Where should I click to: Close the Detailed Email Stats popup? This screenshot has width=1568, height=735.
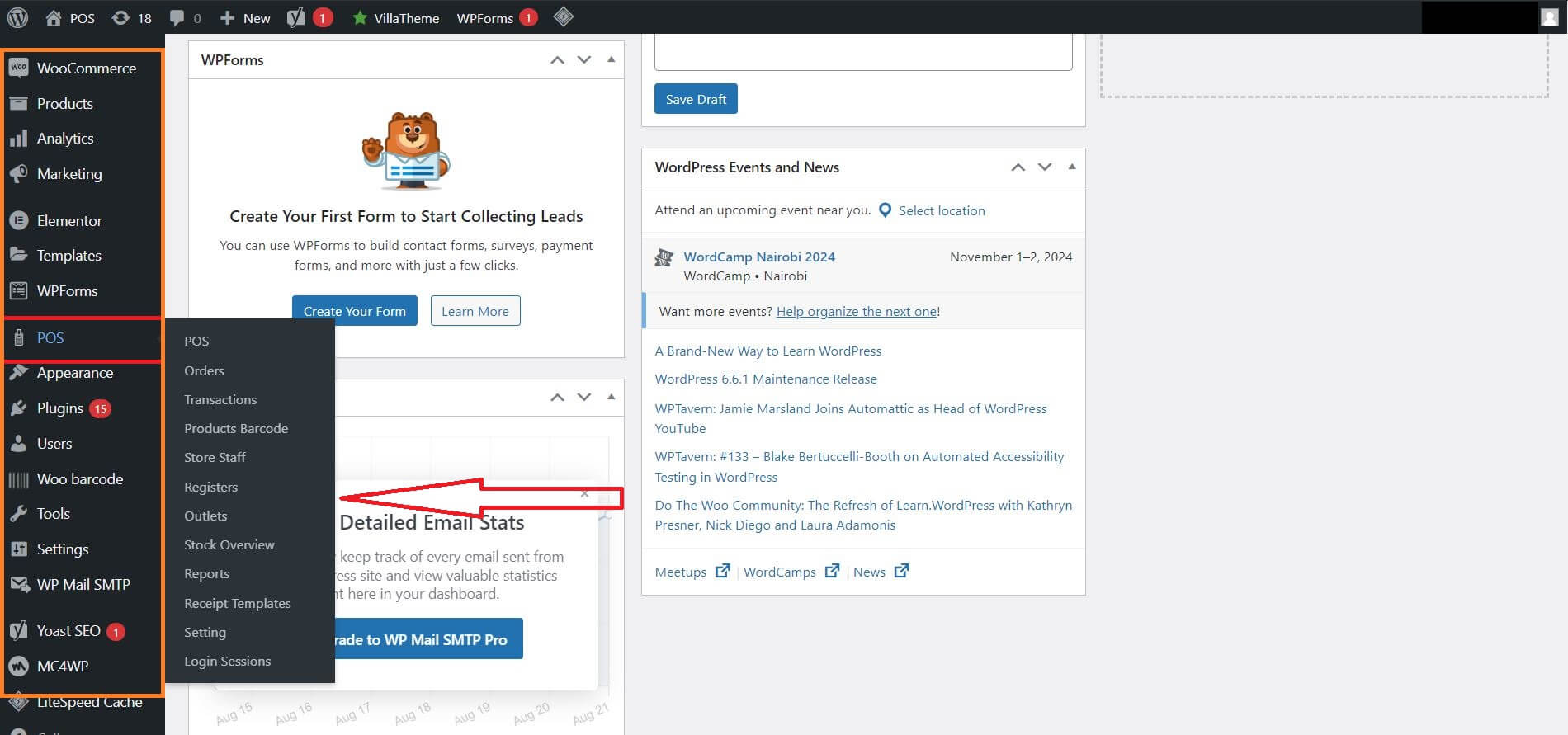click(x=584, y=493)
